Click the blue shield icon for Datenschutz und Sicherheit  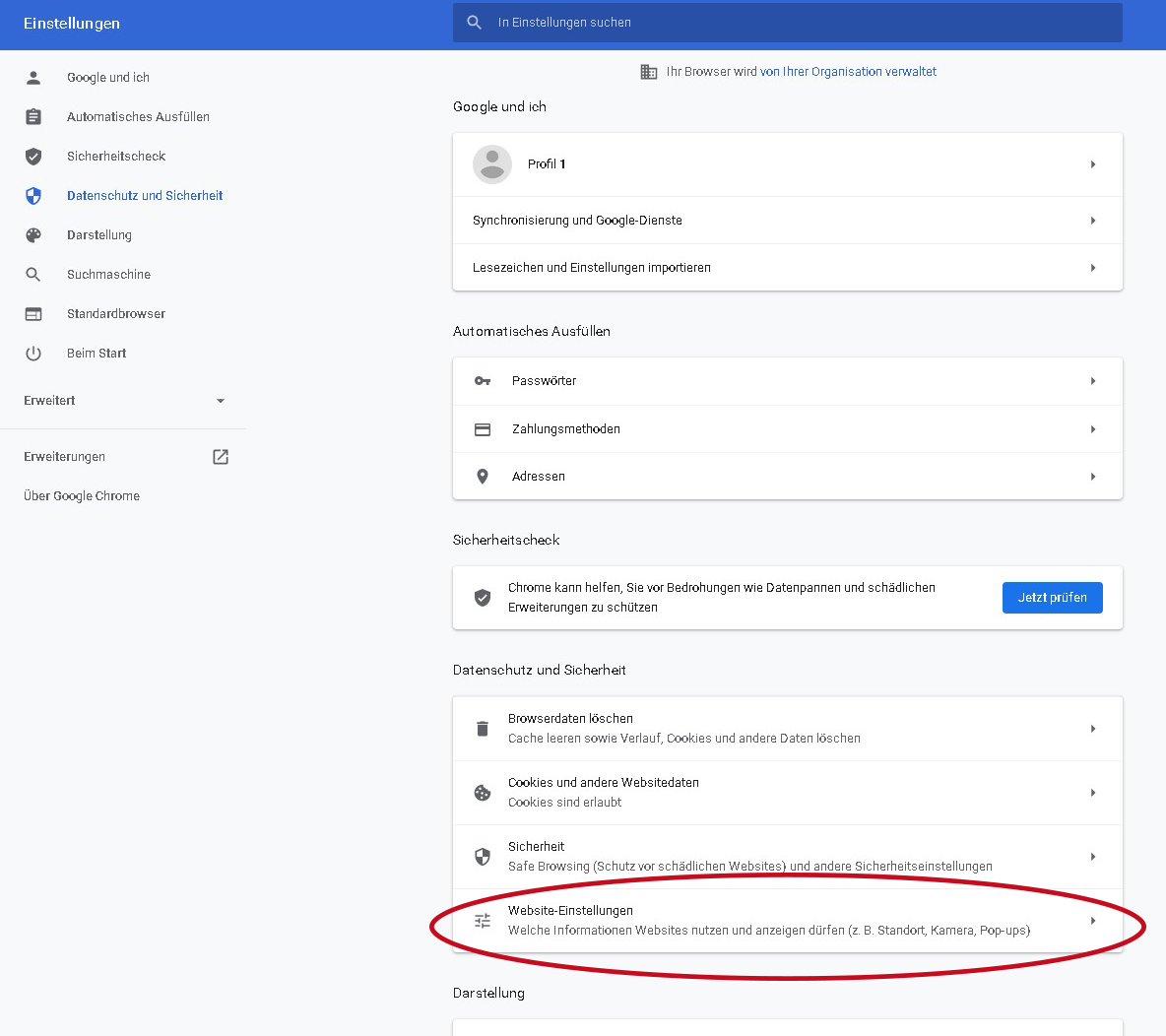pos(33,196)
